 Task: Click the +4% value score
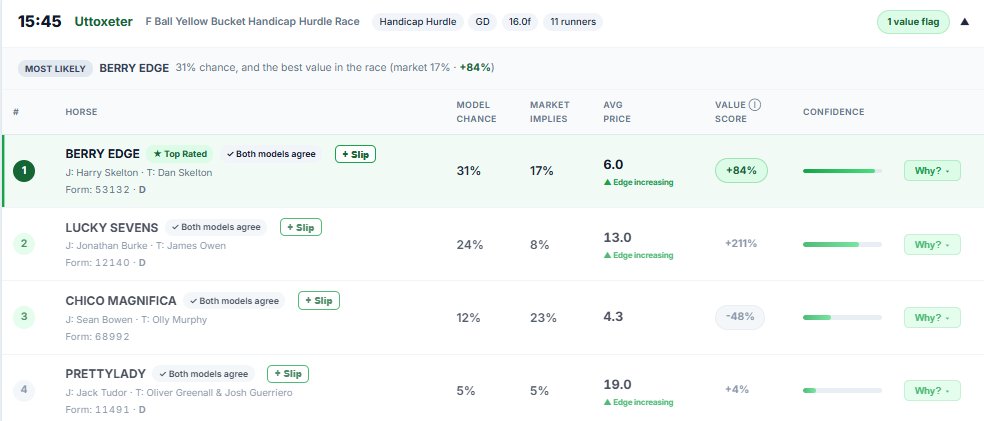click(x=737, y=390)
